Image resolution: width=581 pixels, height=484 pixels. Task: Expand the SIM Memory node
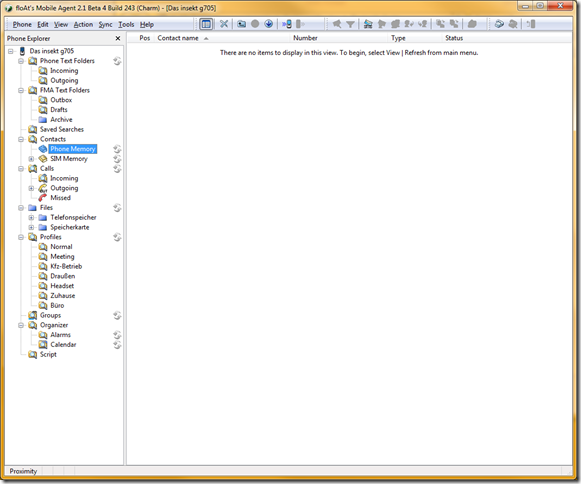coord(31,159)
